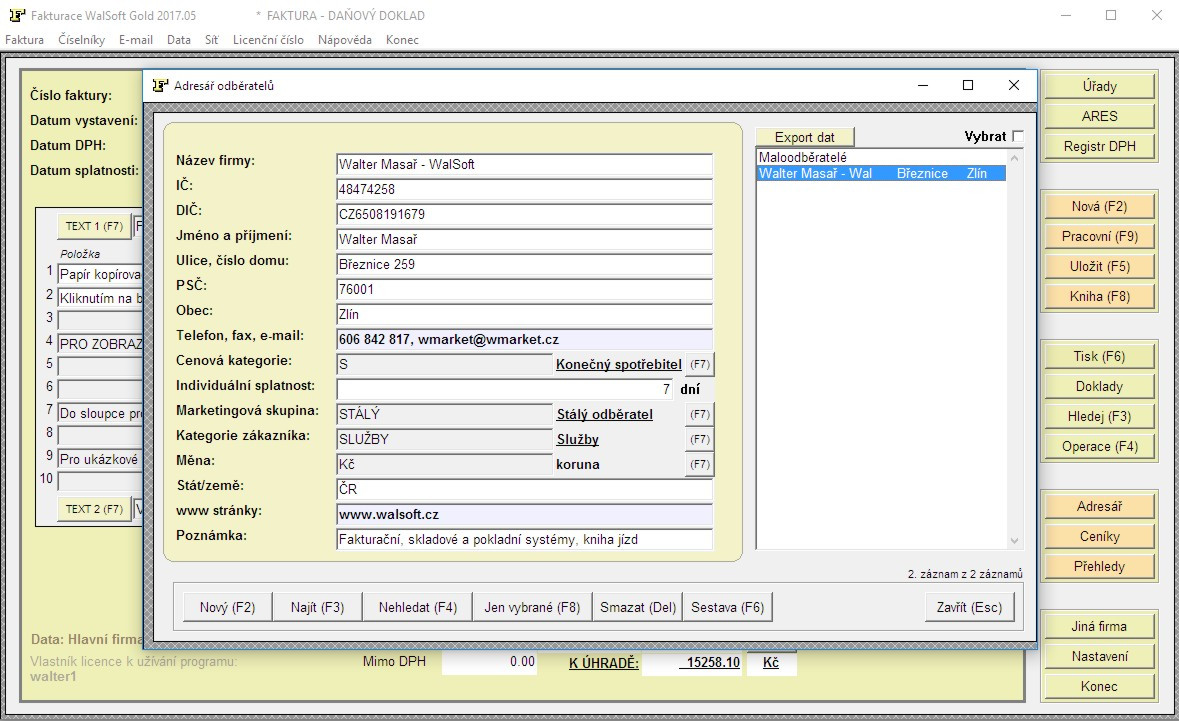This screenshot has height=721, width=1179.
Task: Click the Konec menu item
Action: pos(402,40)
